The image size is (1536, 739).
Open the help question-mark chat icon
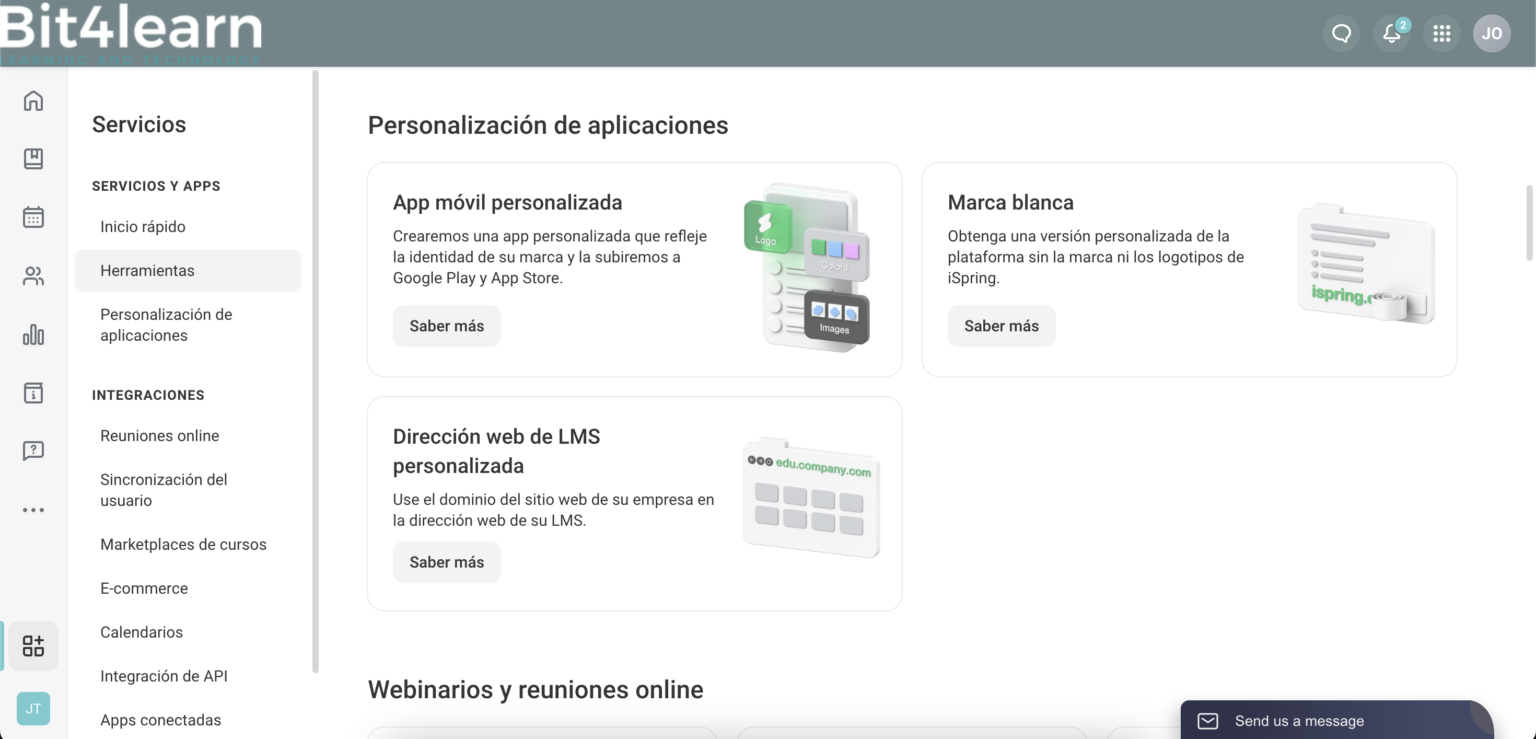33,451
